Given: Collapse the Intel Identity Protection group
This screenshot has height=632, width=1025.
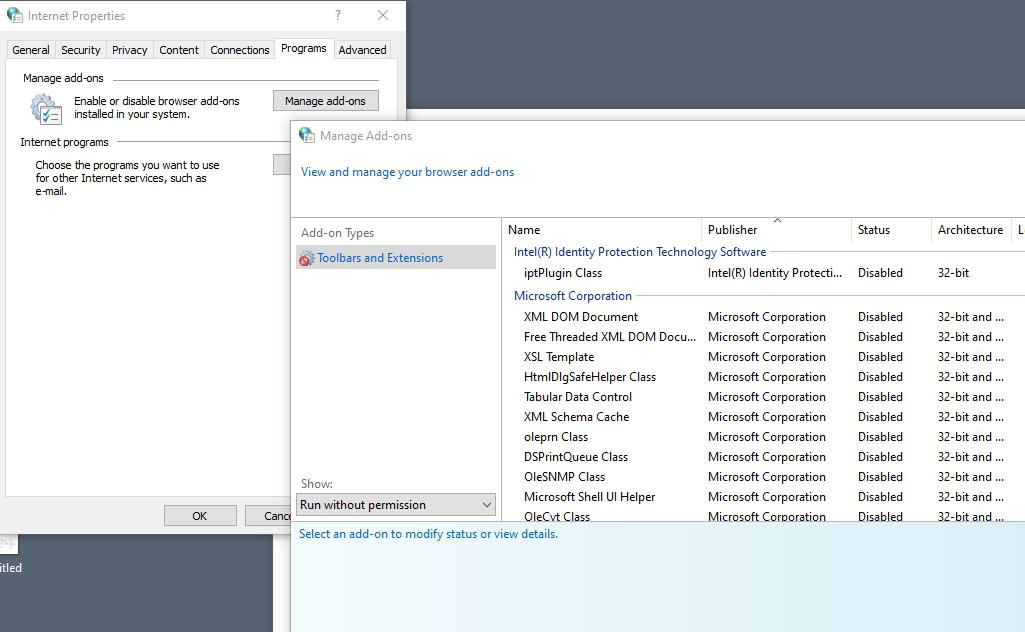Looking at the screenshot, I should pyautogui.click(x=639, y=252).
